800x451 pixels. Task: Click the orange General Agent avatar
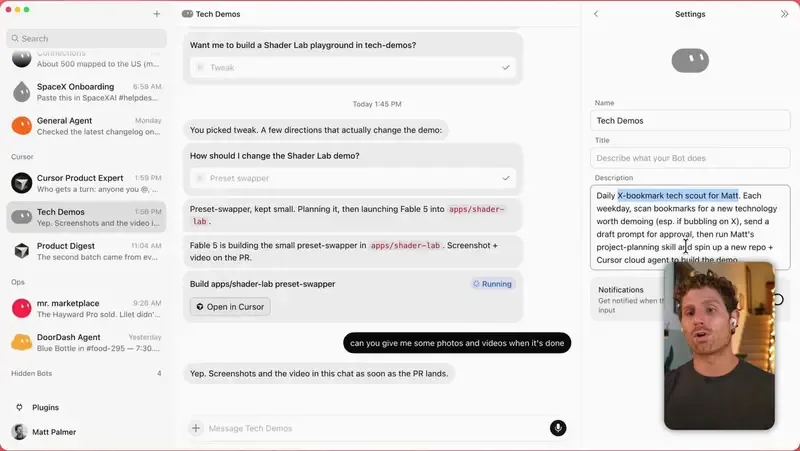(21, 126)
